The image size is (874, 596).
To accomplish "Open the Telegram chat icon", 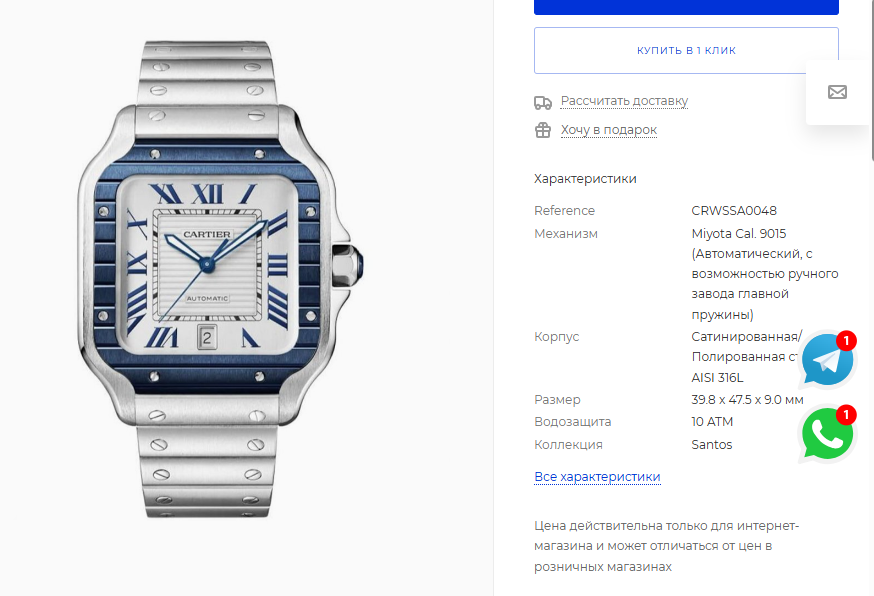I will point(827,360).
